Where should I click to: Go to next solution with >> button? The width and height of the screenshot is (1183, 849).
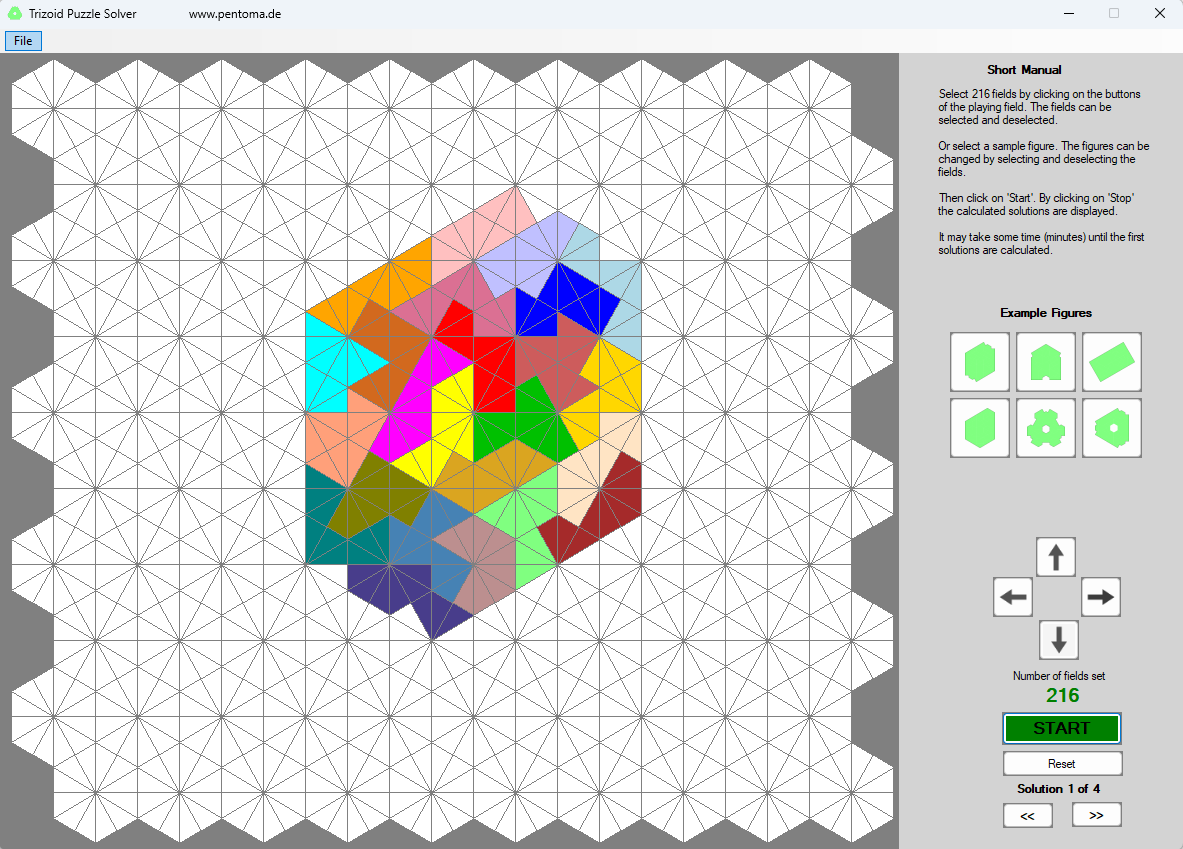(1096, 815)
